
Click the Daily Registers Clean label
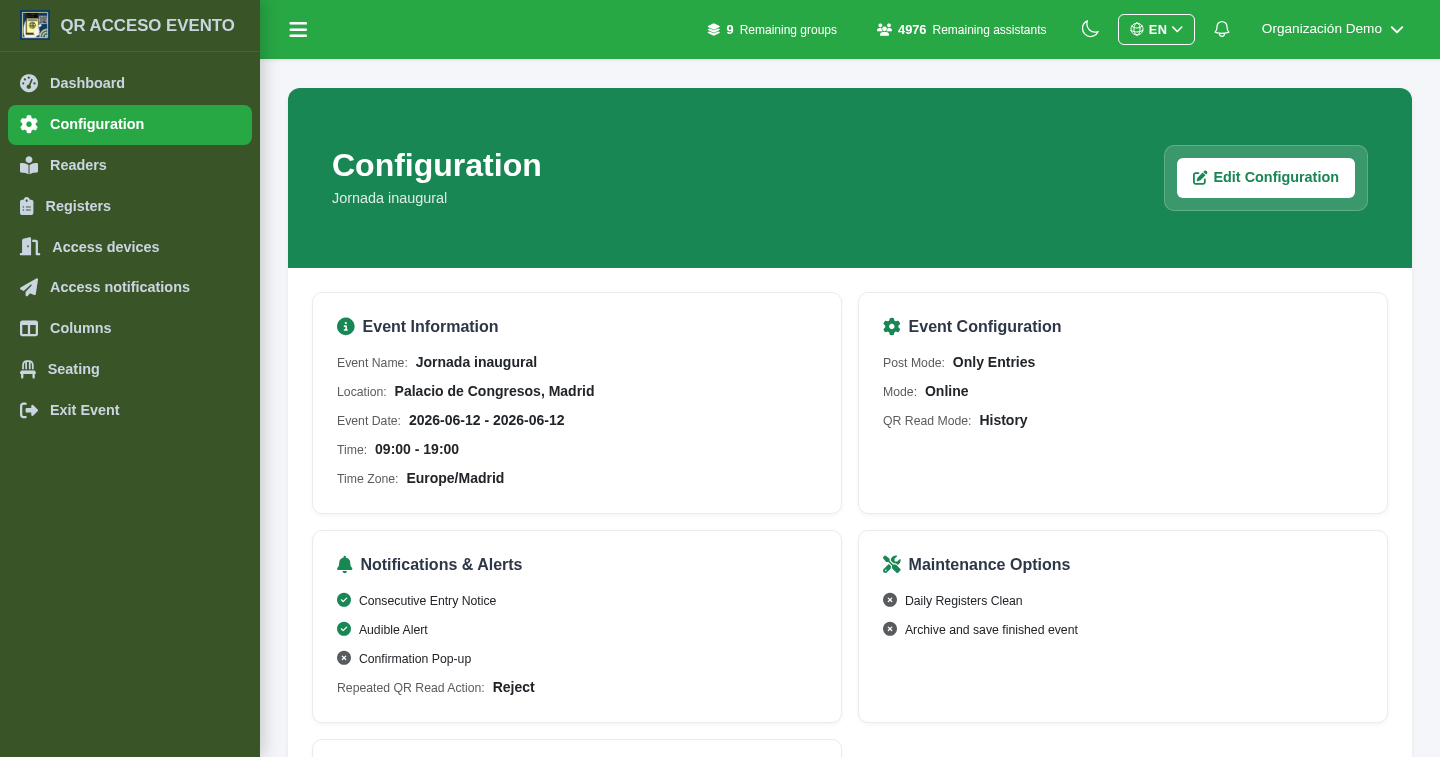[963, 601]
